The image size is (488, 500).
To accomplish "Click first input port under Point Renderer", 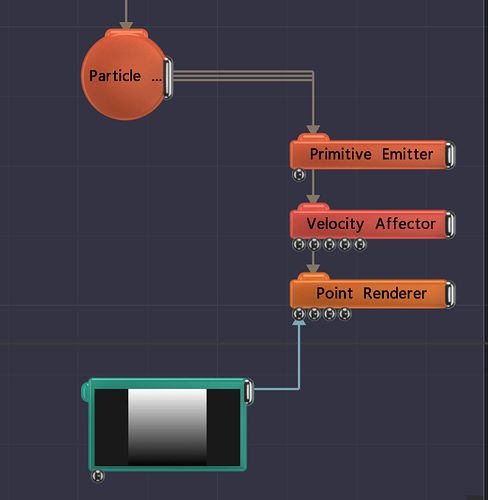I will tap(299, 314).
